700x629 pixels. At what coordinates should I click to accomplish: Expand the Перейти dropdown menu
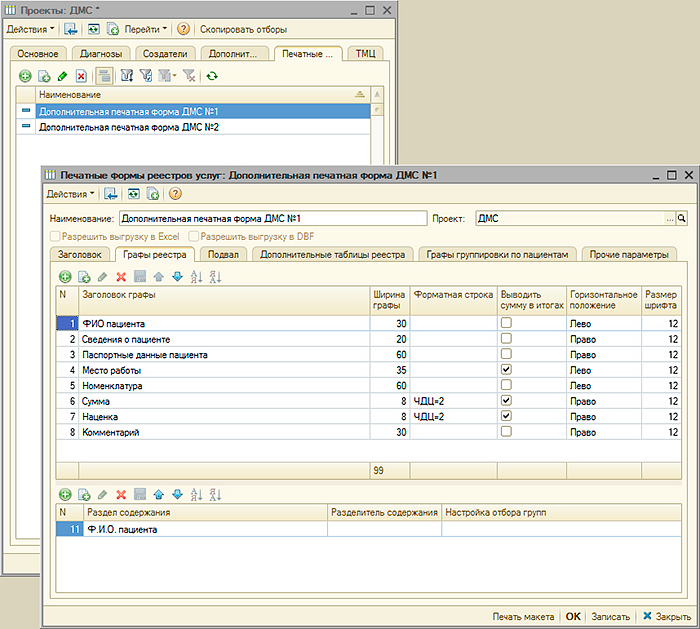146,29
